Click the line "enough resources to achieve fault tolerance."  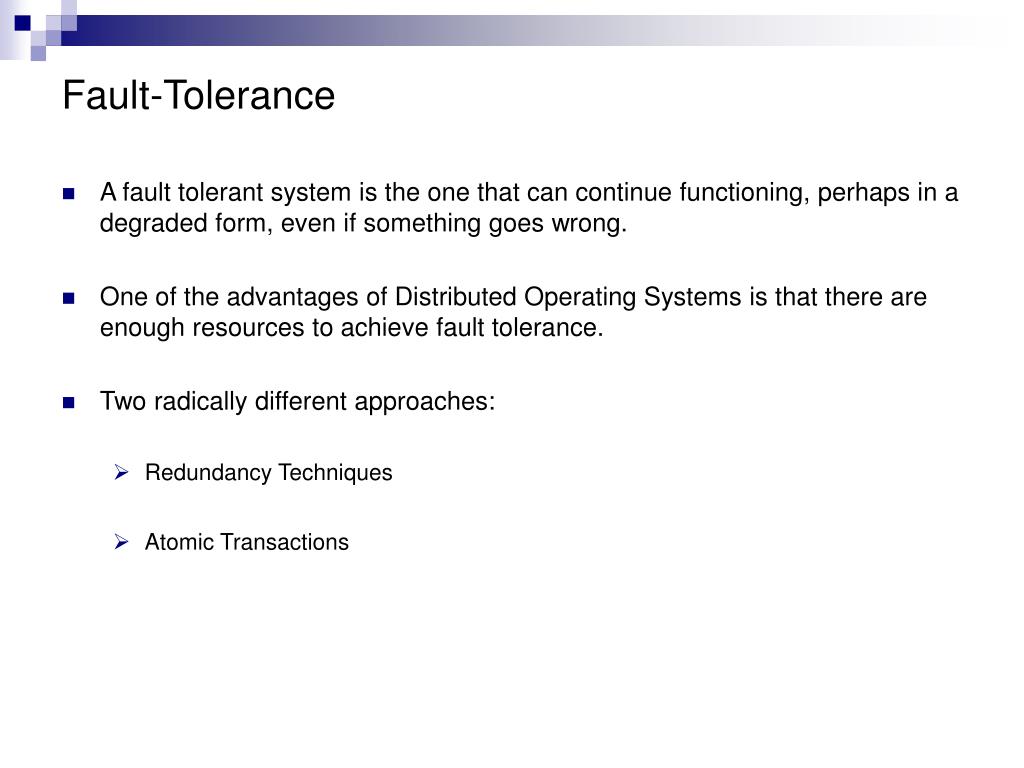click(x=351, y=328)
